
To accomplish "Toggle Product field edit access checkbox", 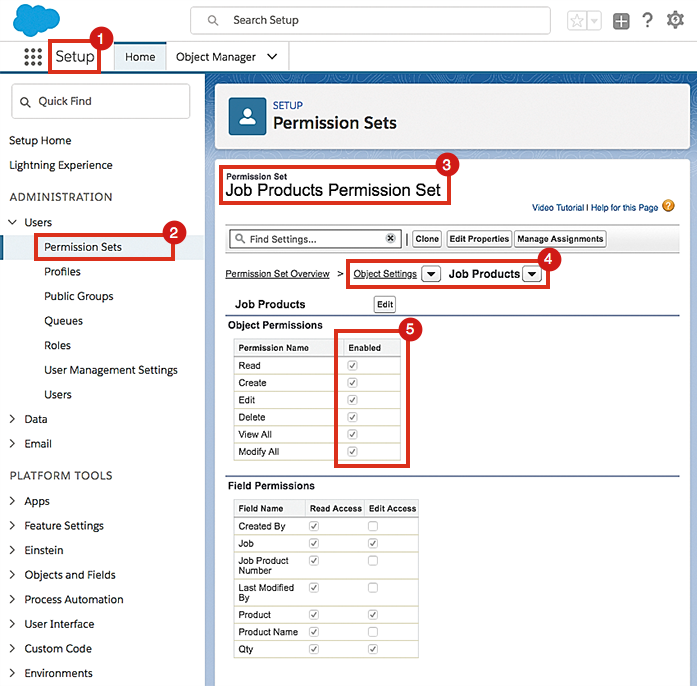I will [373, 614].
